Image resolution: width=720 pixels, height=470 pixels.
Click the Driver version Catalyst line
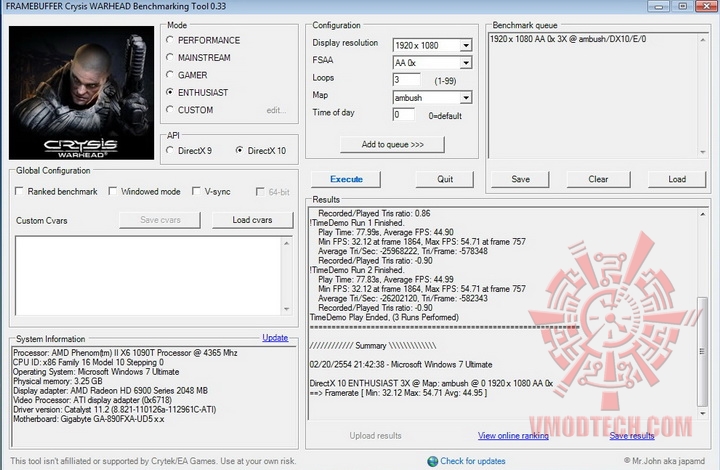click(114, 409)
